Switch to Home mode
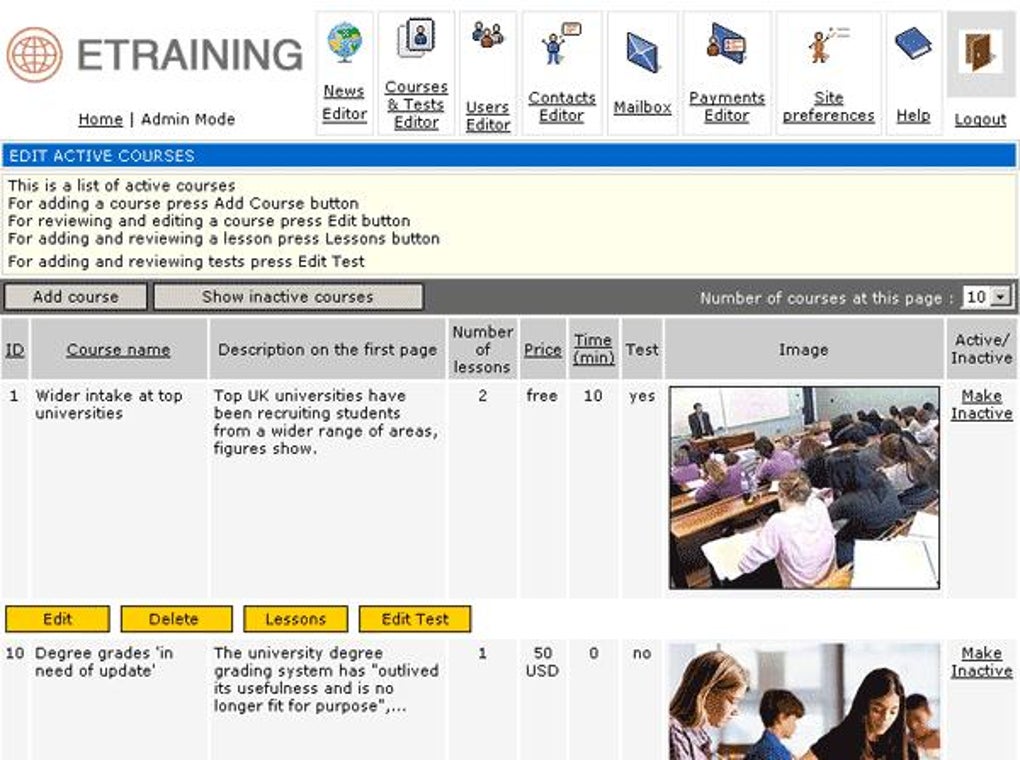The width and height of the screenshot is (1020, 760). [x=99, y=119]
